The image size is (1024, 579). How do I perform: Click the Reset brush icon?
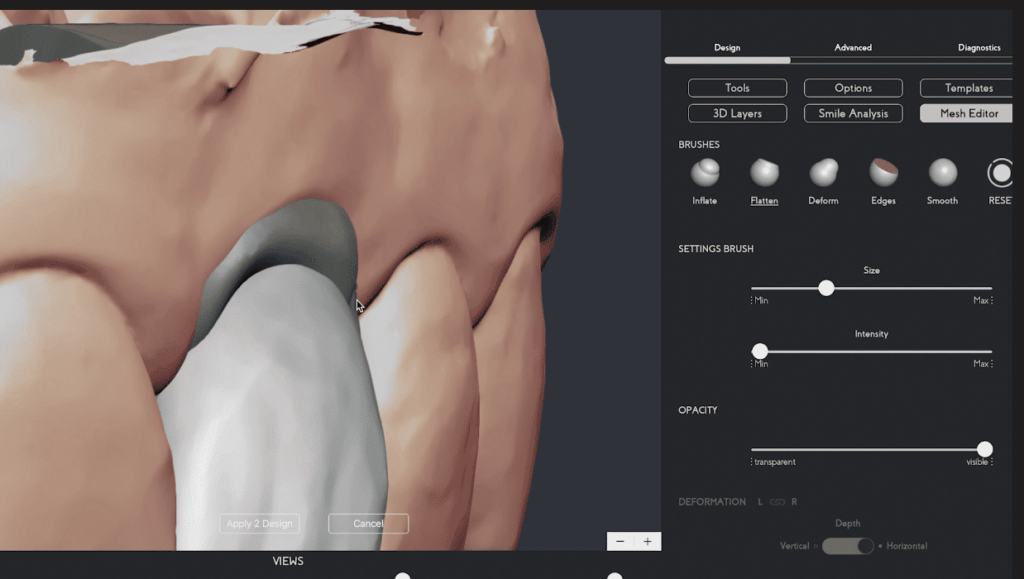(1000, 173)
